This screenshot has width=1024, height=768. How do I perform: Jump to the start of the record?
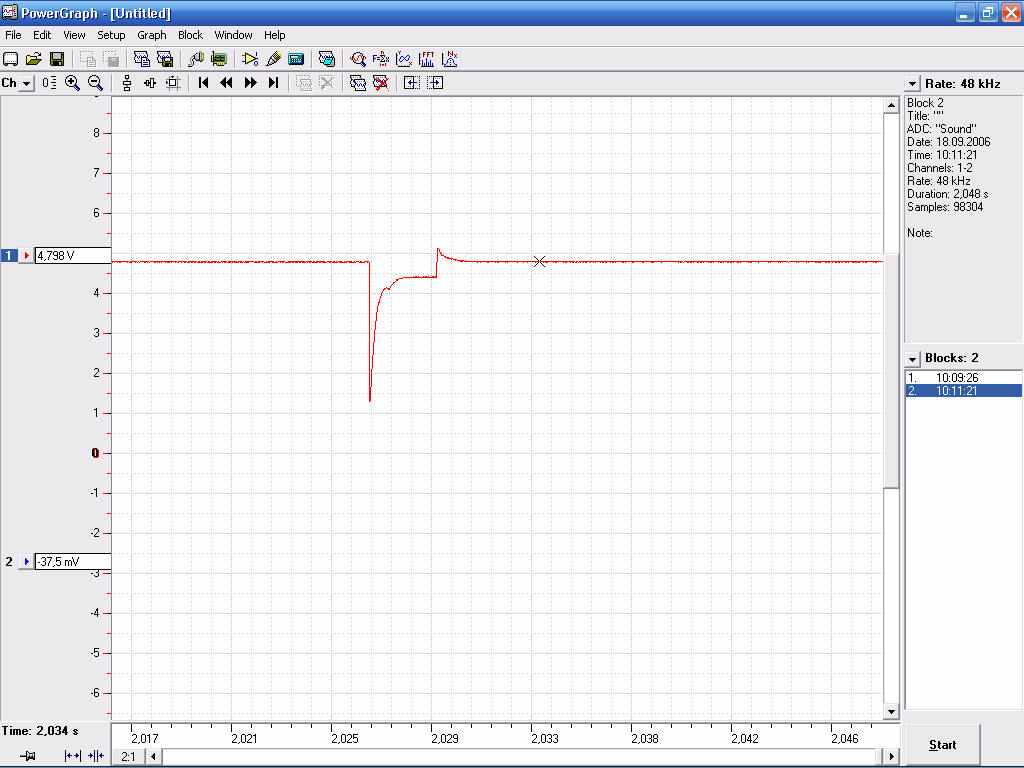pyautogui.click(x=203, y=83)
